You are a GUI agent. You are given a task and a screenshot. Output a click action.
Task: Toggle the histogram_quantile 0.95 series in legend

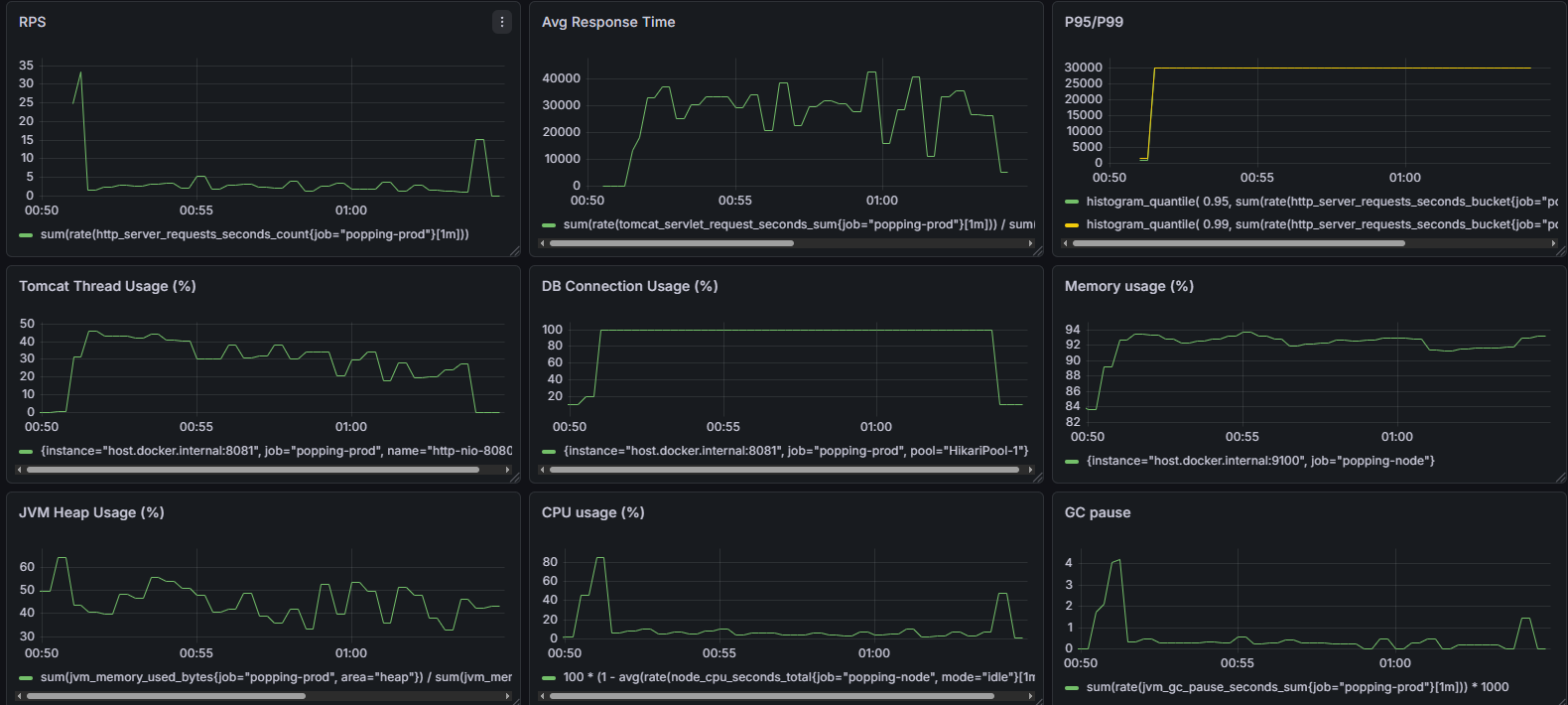tap(1321, 202)
